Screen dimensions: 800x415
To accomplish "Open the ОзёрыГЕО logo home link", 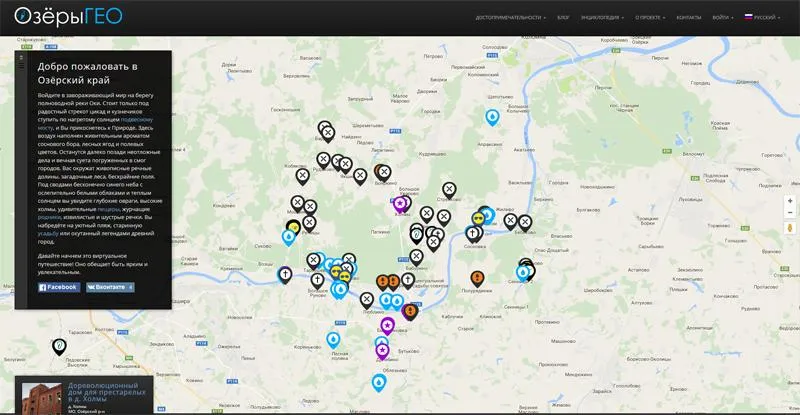I will point(68,16).
